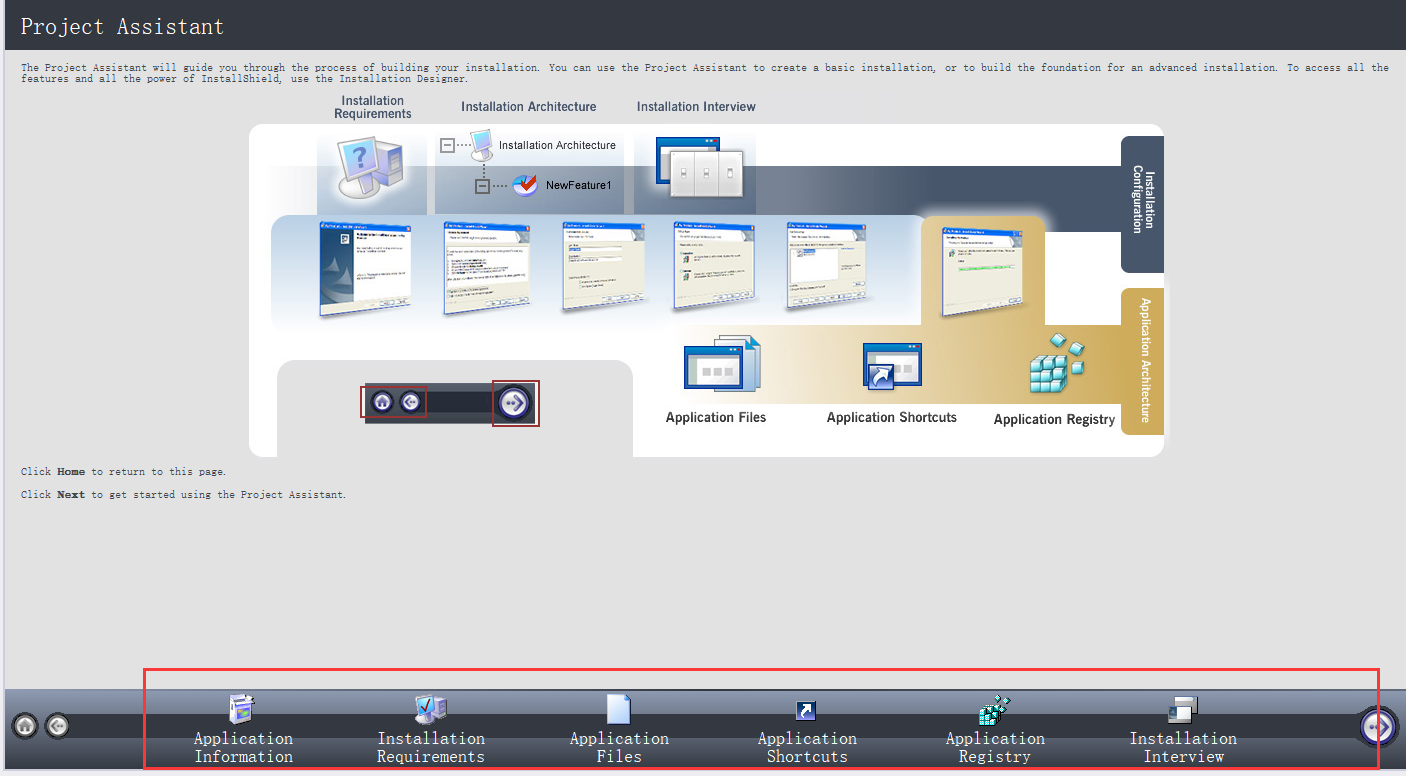Select the vertical Installation Configuration tab
This screenshot has height=776, width=1406.
[x=1142, y=204]
